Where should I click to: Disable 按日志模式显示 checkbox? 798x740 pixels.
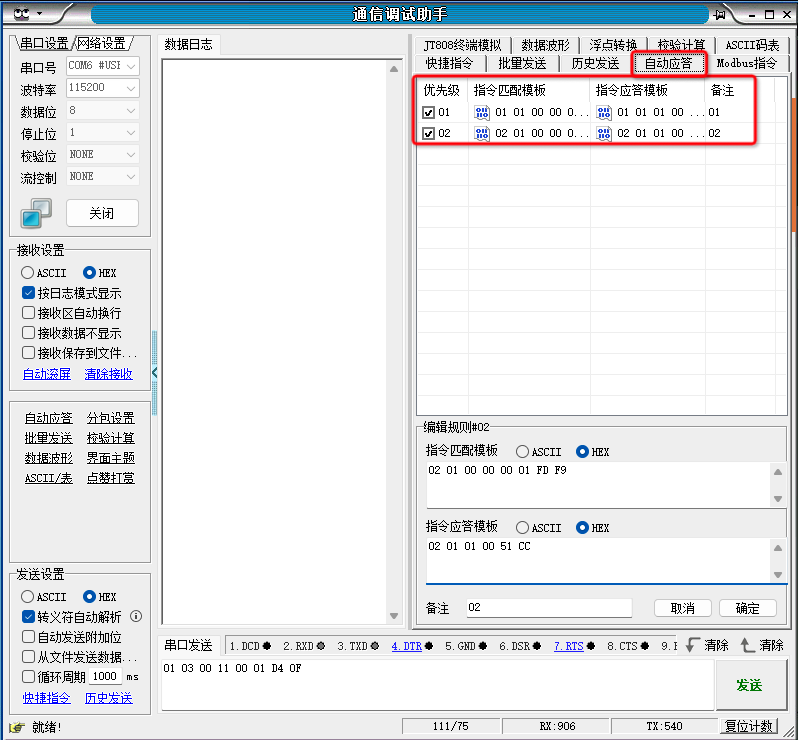click(x=28, y=293)
